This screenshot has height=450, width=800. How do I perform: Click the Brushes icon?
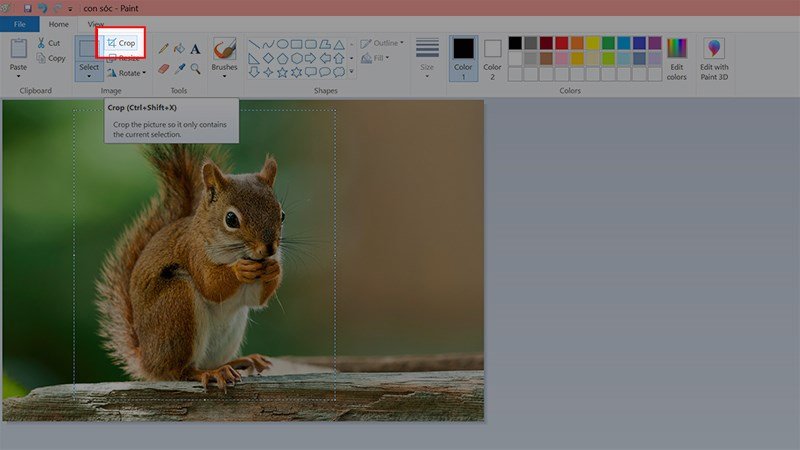pos(224,49)
